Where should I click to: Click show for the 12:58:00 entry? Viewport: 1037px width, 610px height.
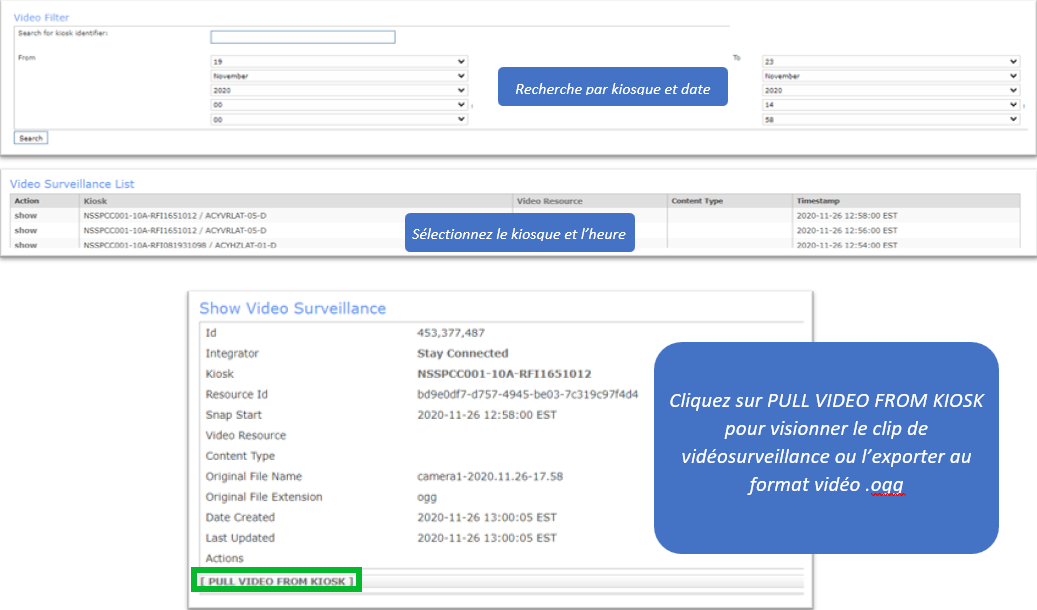[x=25, y=215]
